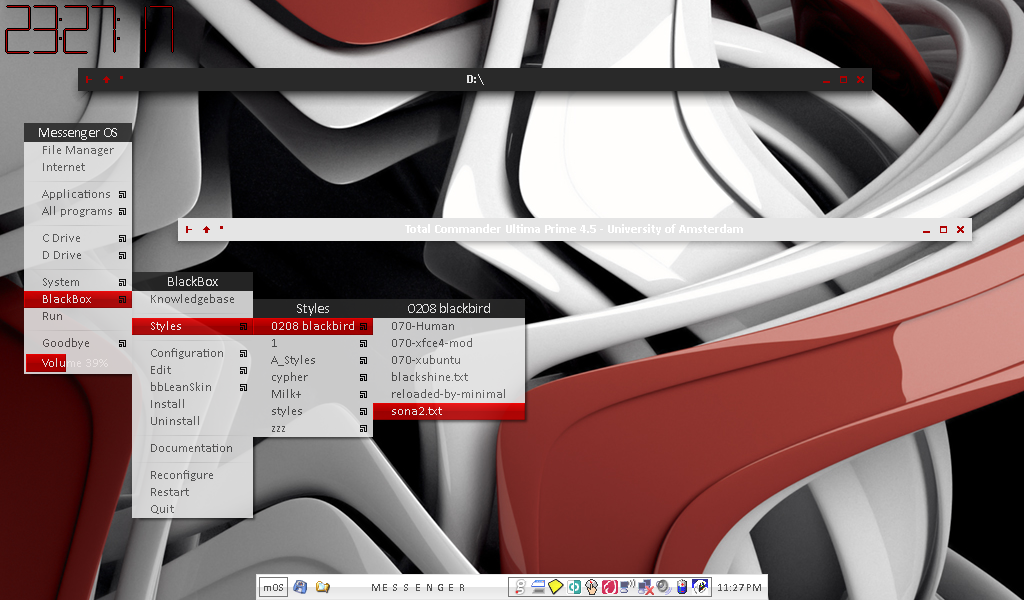Open File Manager from Messenger OS menu
The width and height of the screenshot is (1024, 600).
click(78, 150)
